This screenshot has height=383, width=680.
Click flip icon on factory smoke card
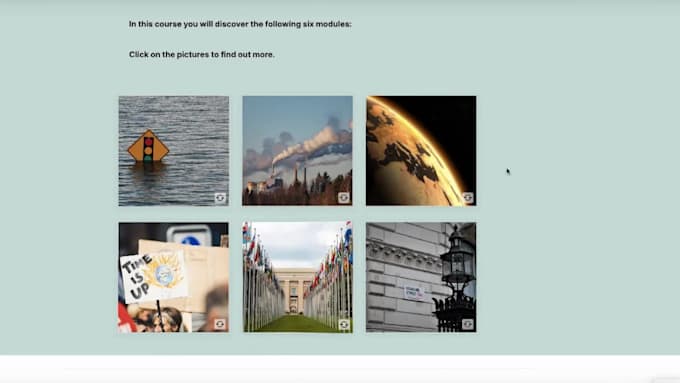[x=343, y=198]
